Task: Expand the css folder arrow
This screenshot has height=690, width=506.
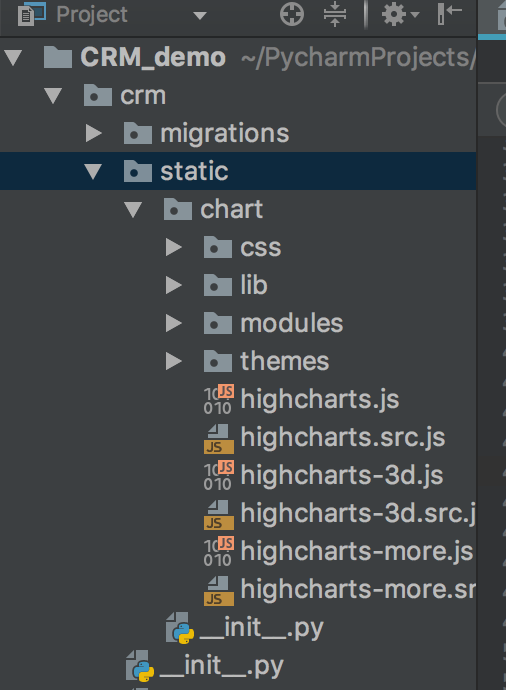Action: (174, 247)
